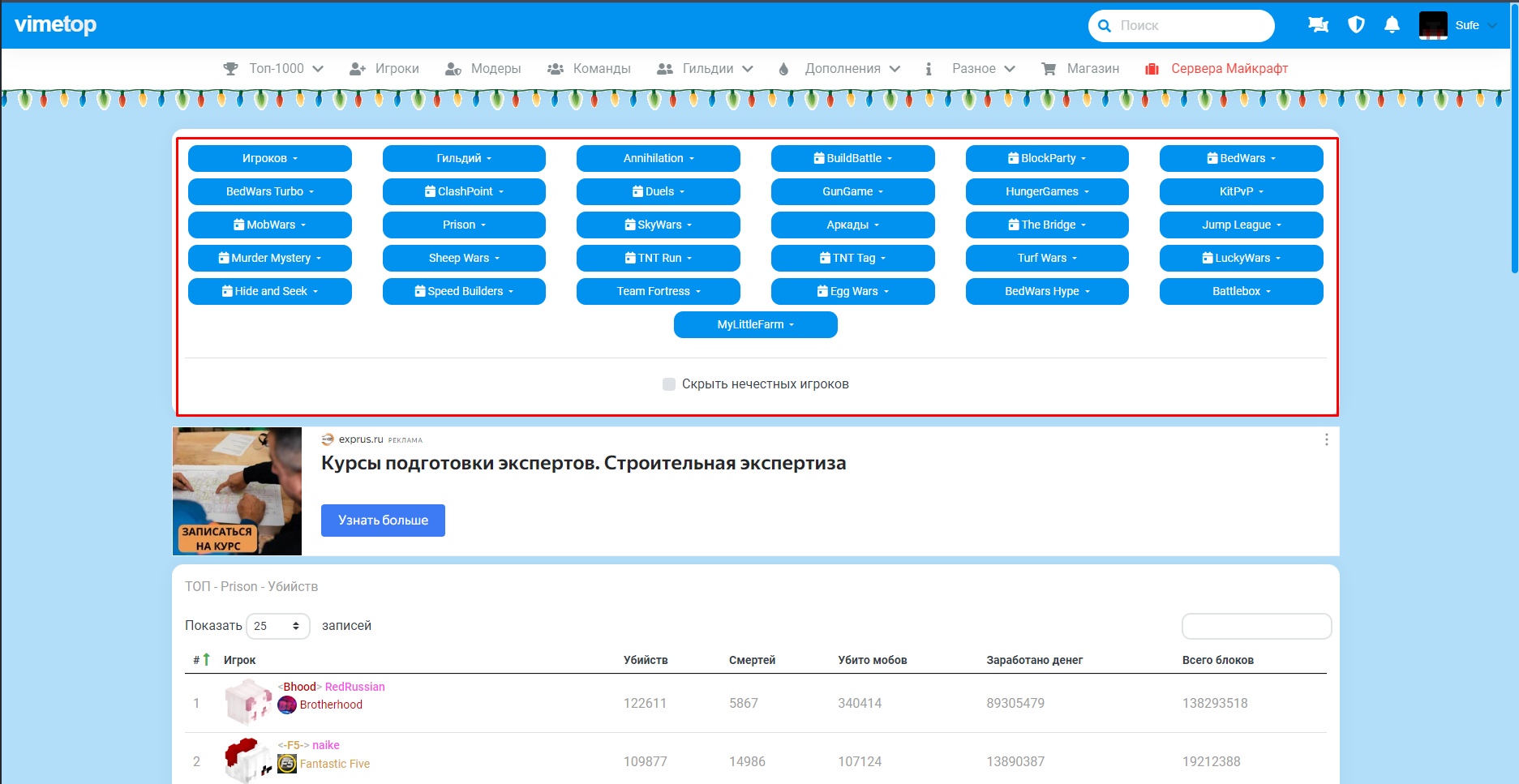Open the Сервера Майнкрафт link

(x=1216, y=69)
